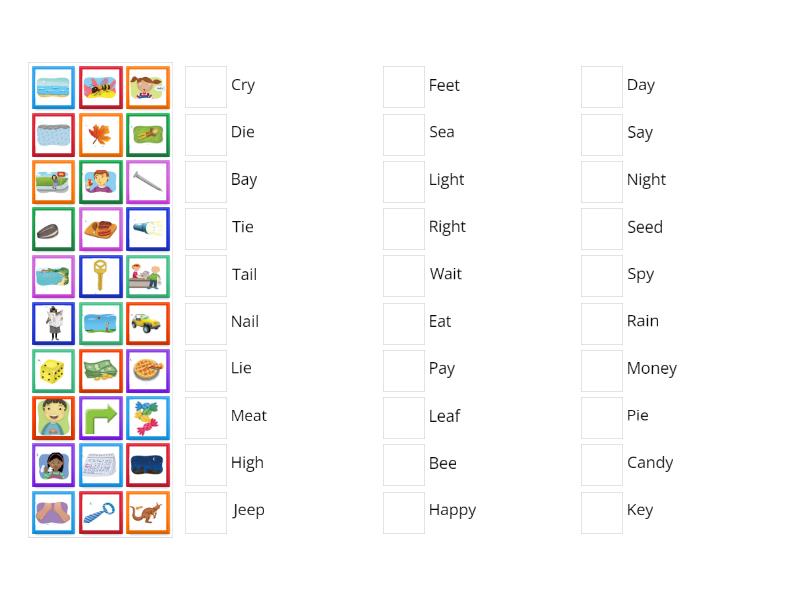Select the answer box beside 'Feet'

click(x=403, y=87)
